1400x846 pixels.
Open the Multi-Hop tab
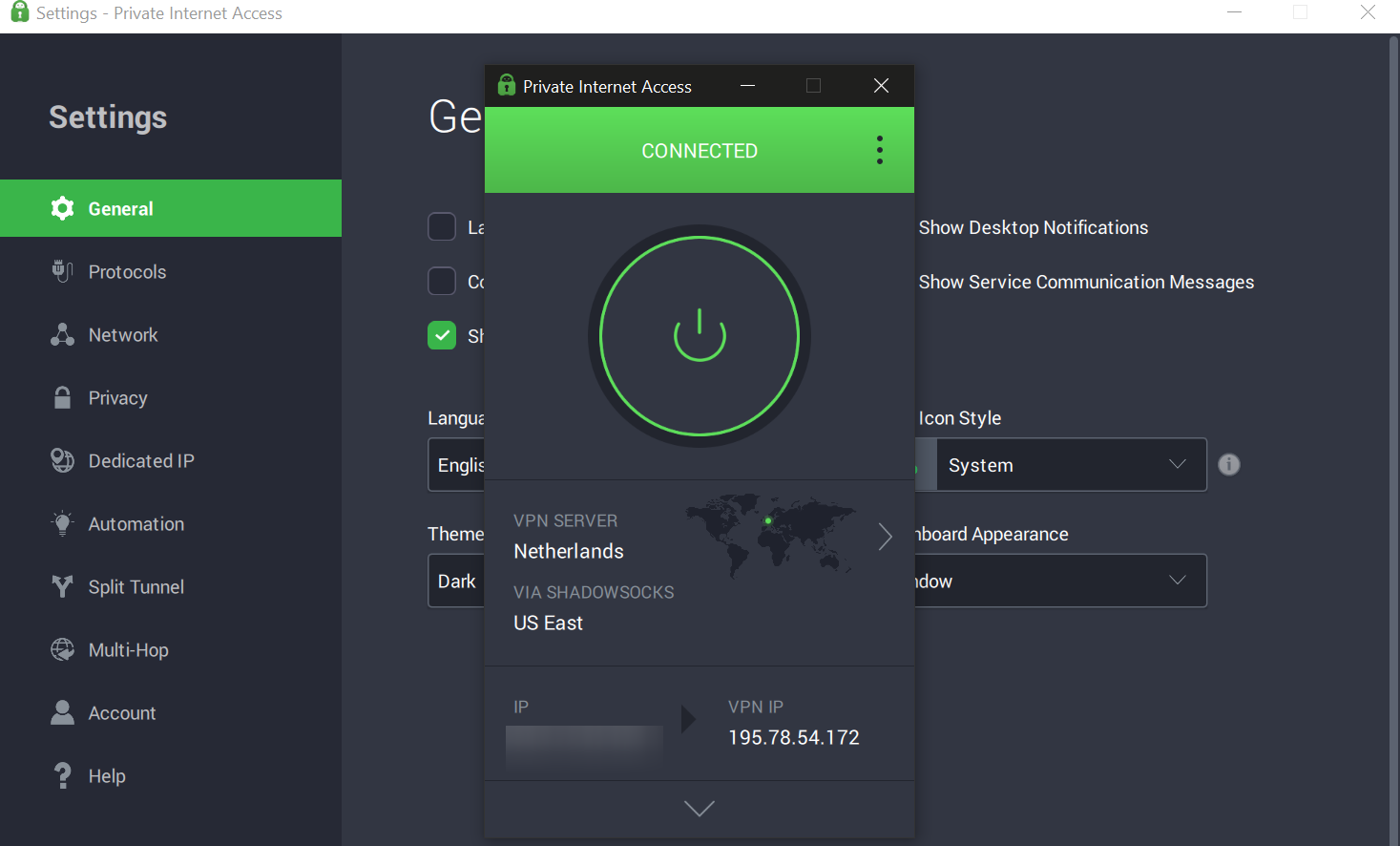click(171, 649)
